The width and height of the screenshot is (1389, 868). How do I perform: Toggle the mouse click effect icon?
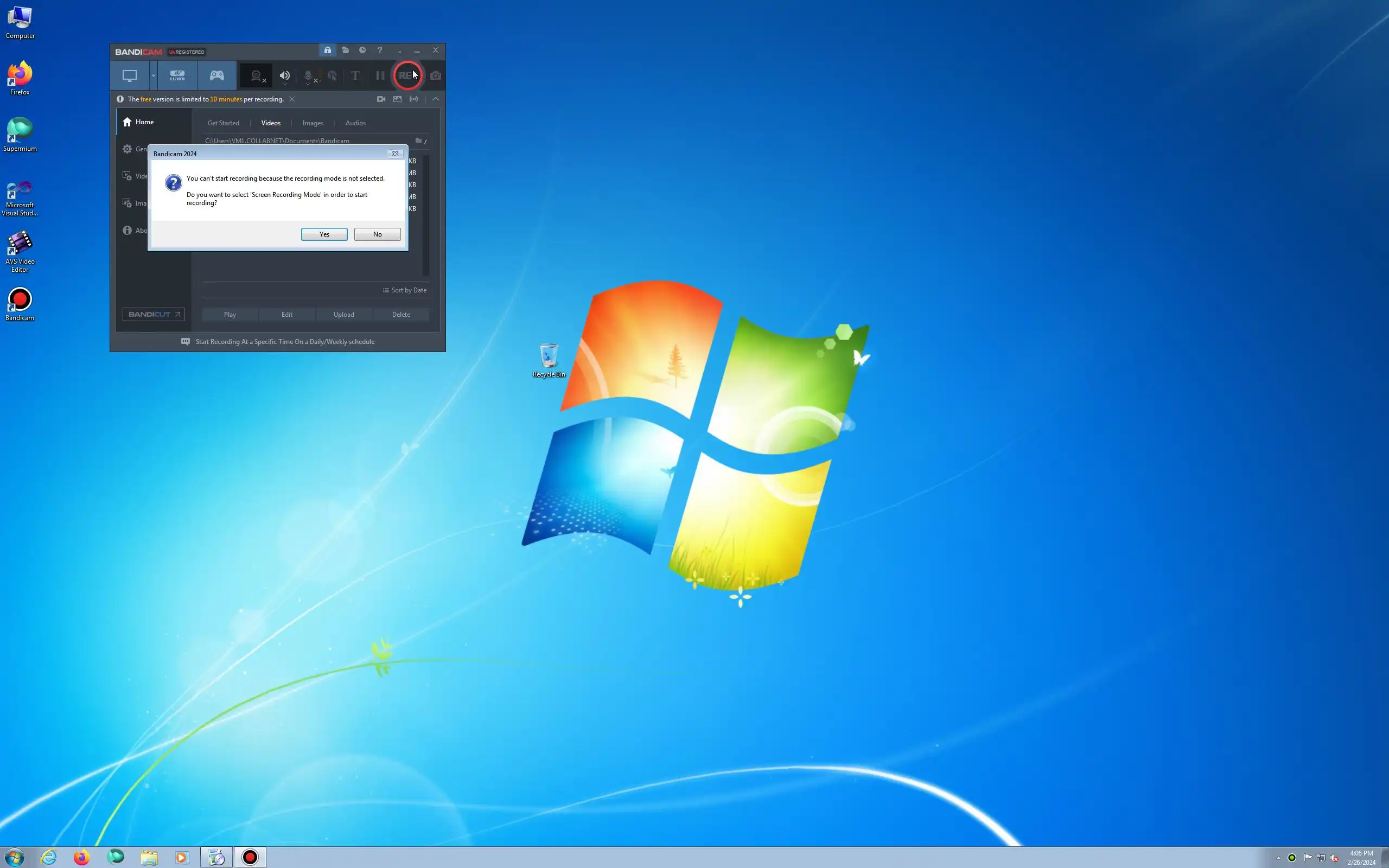332,76
